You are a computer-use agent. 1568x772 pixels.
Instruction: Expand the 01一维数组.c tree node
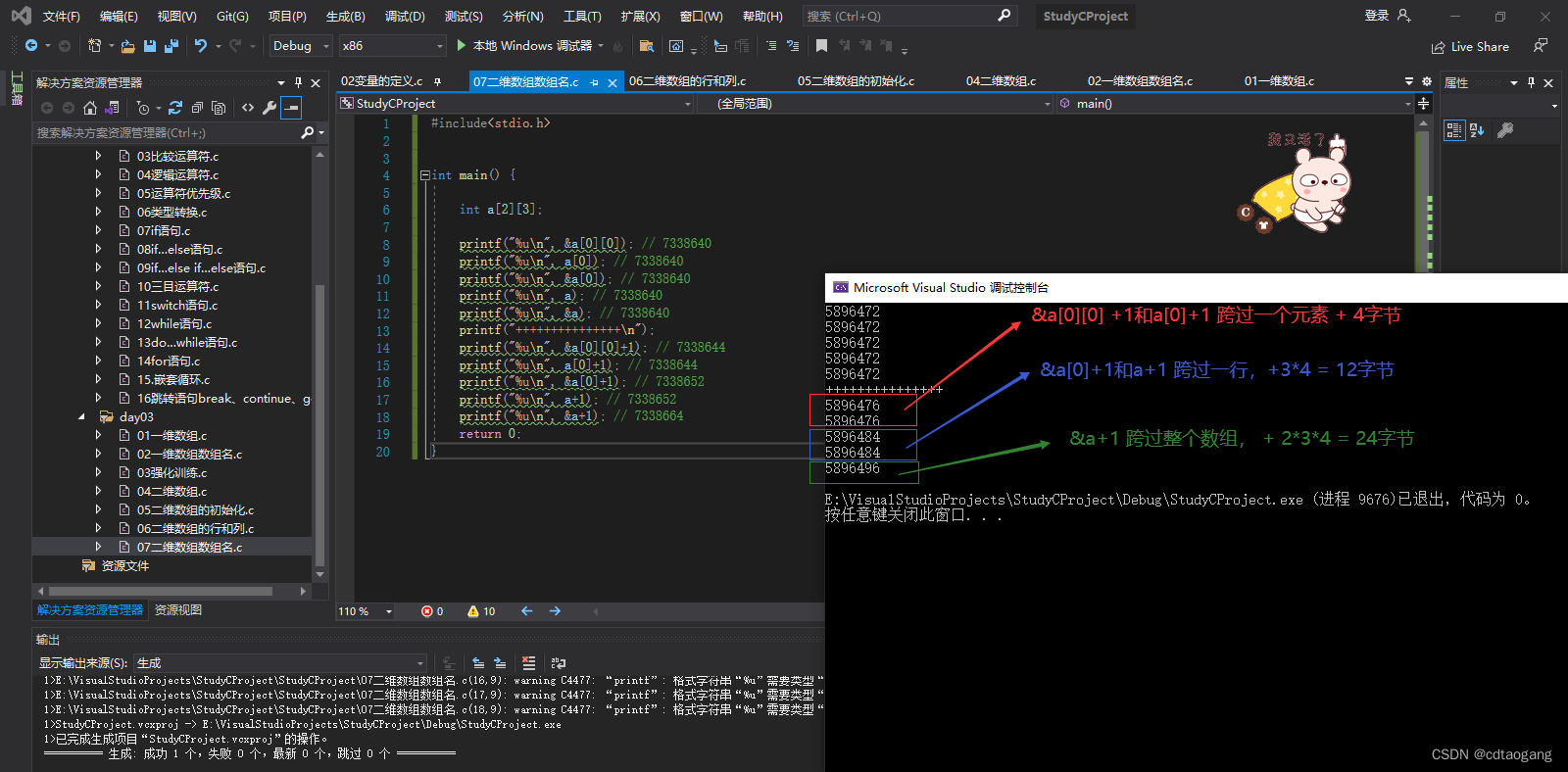[x=98, y=436]
